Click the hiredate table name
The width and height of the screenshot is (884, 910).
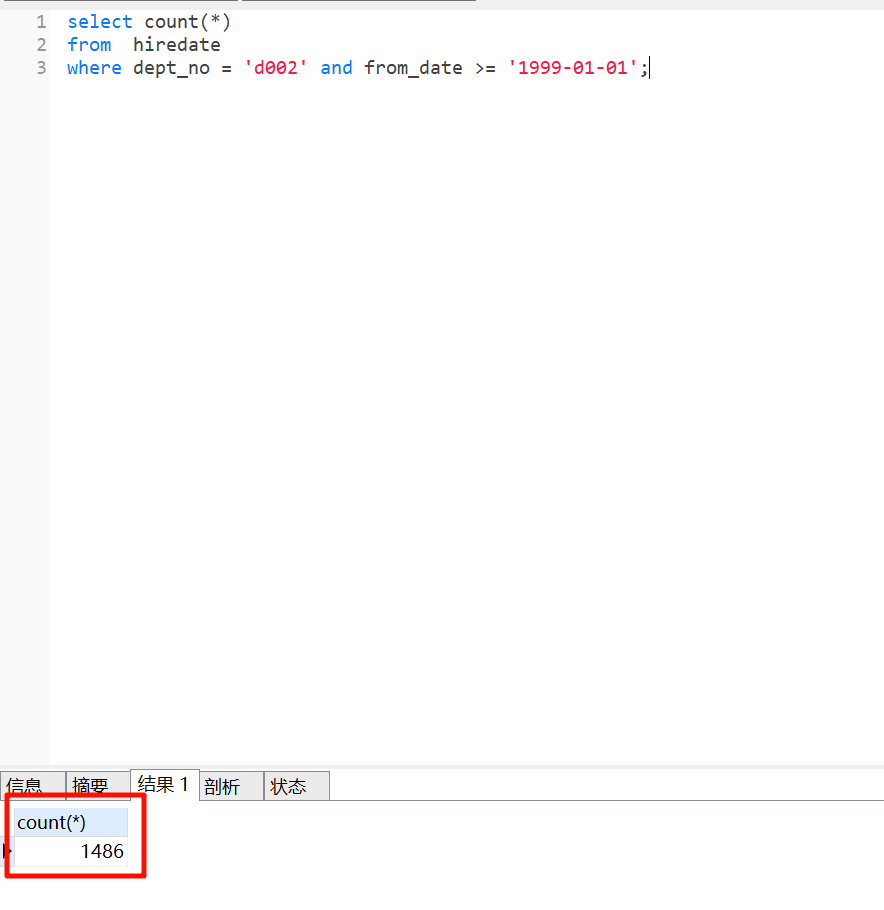176,45
